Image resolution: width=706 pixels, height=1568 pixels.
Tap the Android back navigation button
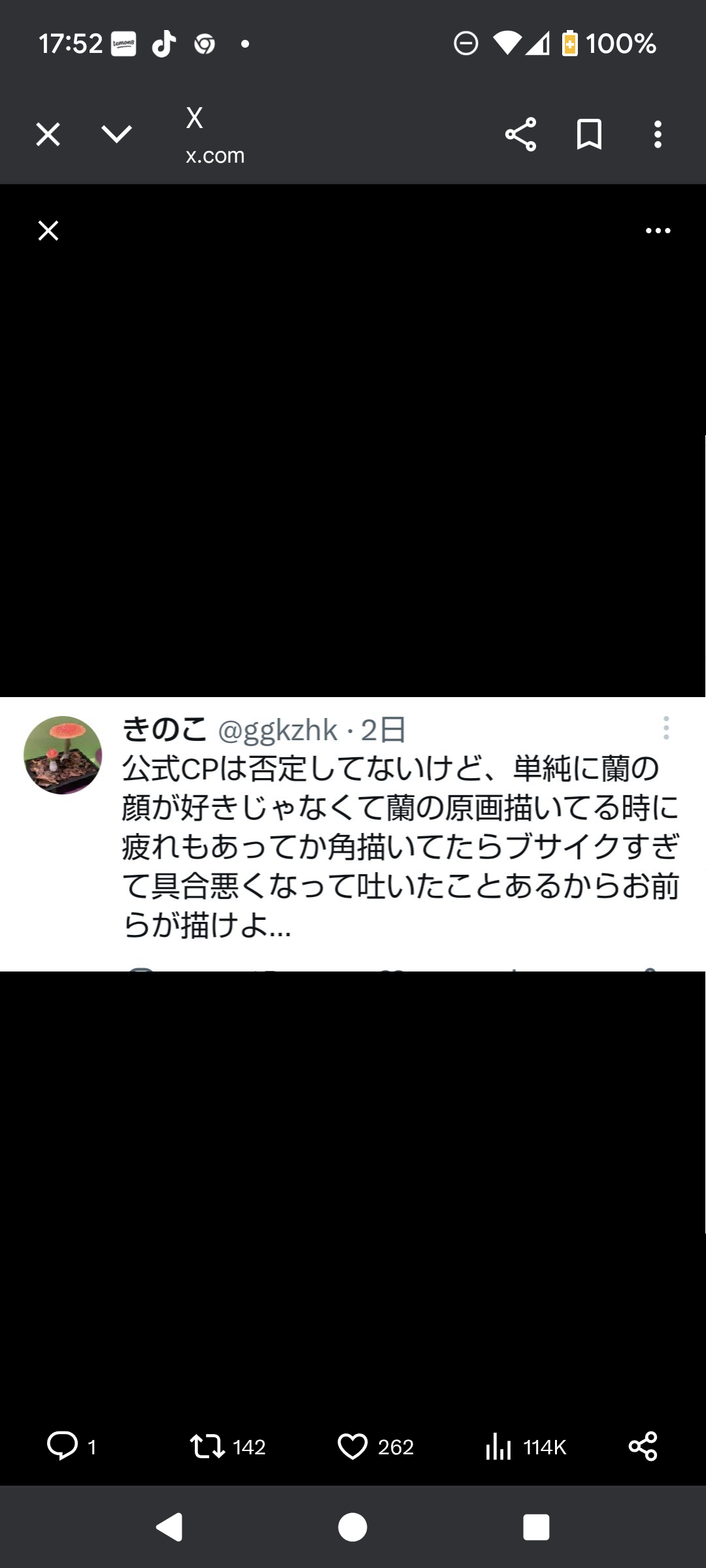[x=170, y=1527]
